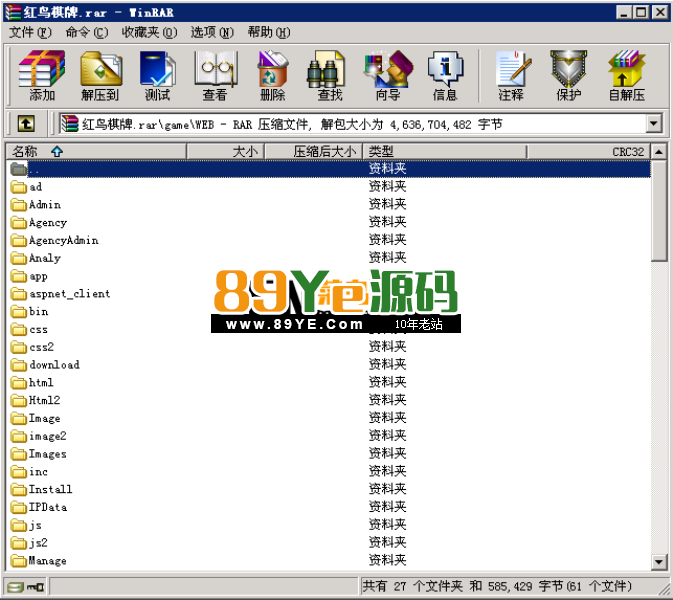Viewport: 673px width, 600px height.
Task: Select the AgencyAdmin folder icon
Action: pos(18,240)
